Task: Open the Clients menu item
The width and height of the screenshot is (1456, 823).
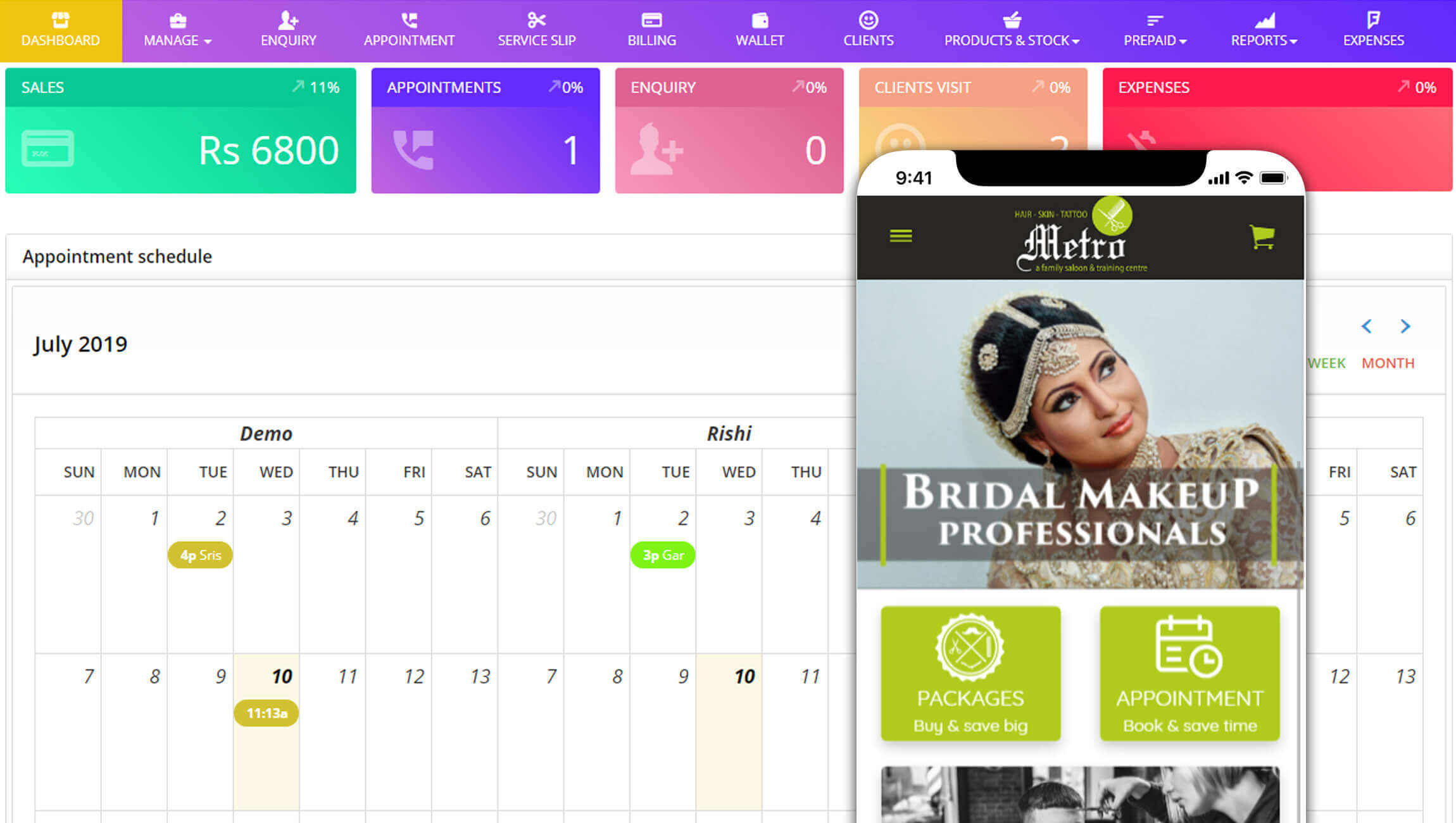Action: 868,30
